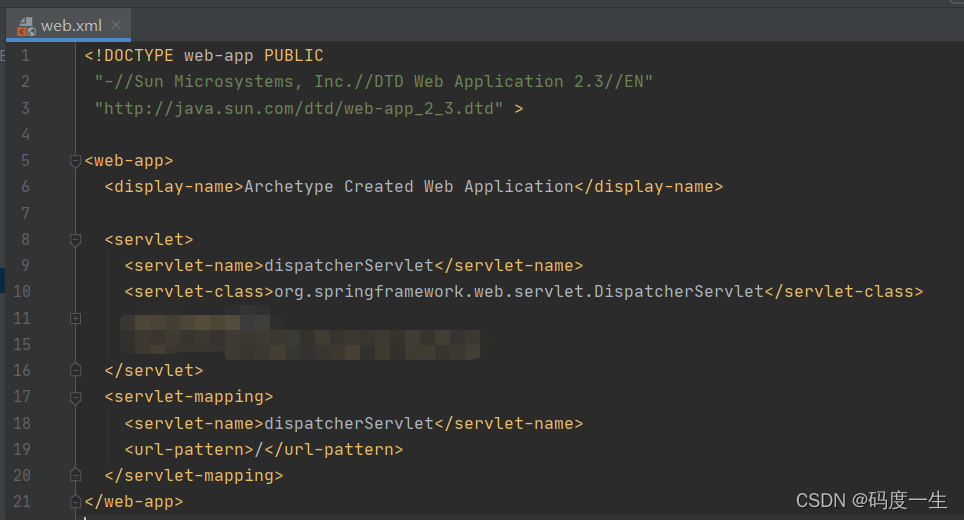Click the url-pattern slash value on line 19
Image resolution: width=964 pixels, height=520 pixels.
[x=259, y=450]
